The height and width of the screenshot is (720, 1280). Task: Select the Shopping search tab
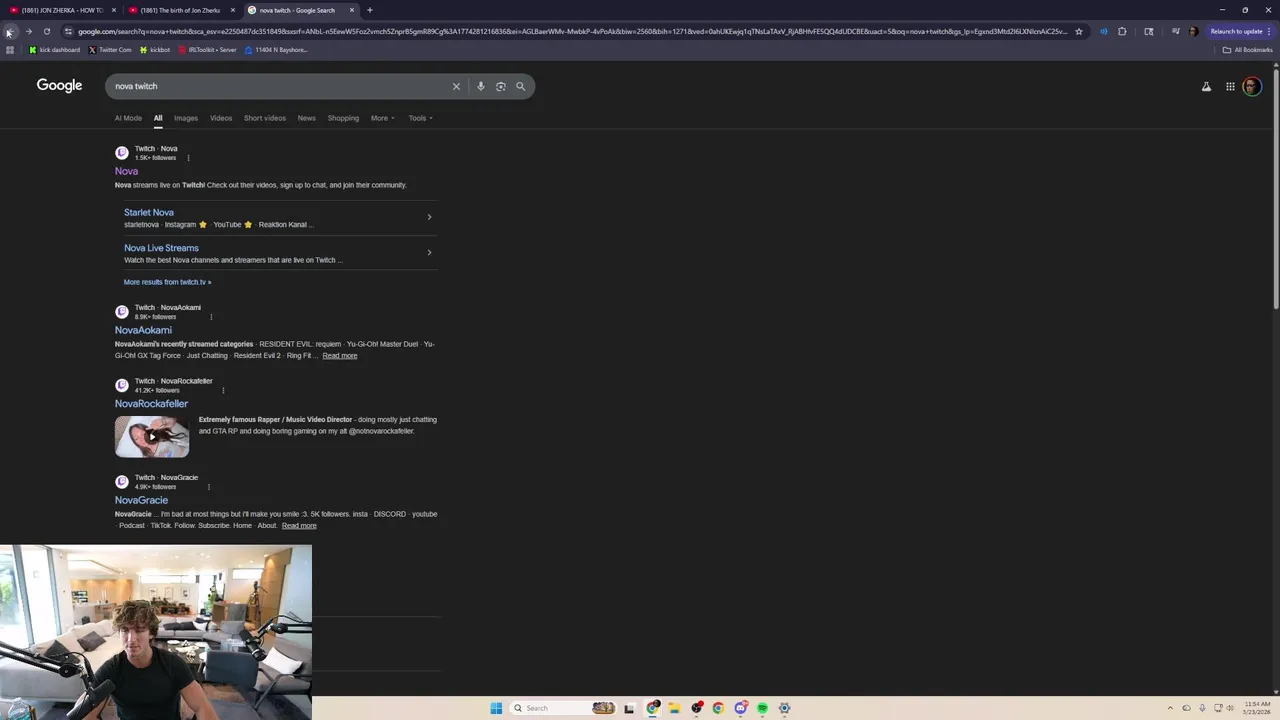[343, 118]
